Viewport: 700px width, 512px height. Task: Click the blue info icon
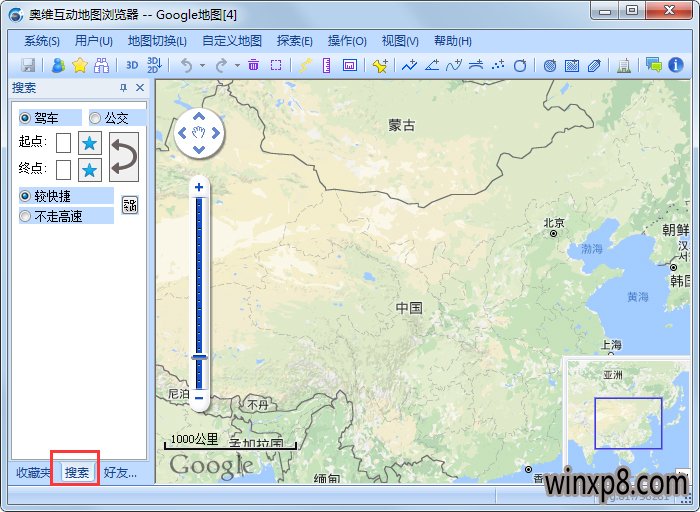click(676, 65)
